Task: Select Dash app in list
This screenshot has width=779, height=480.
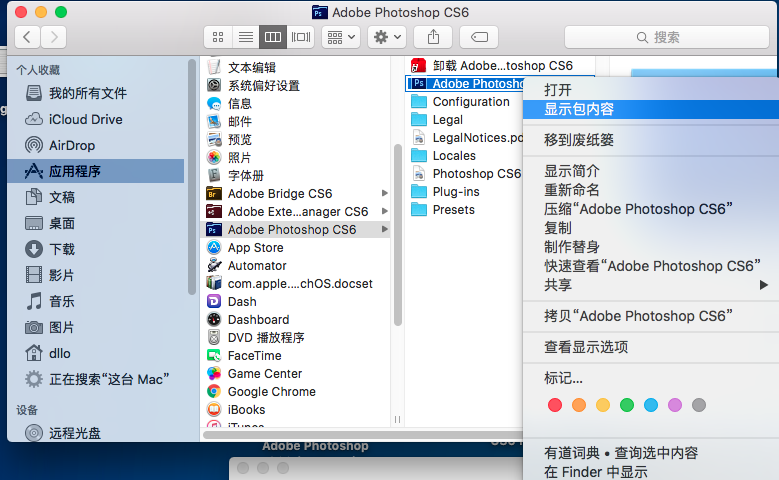Action: [x=295, y=302]
